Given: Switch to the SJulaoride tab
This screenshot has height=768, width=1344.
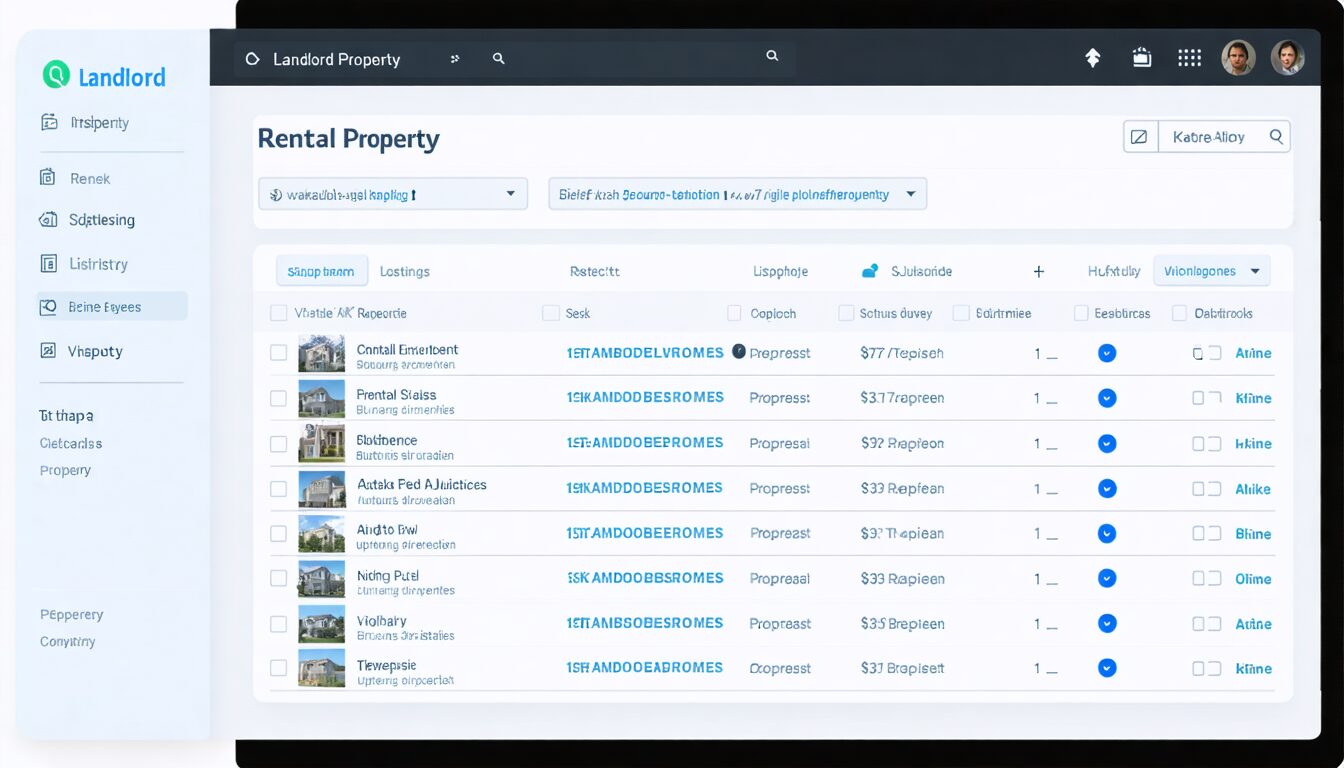Looking at the screenshot, I should point(921,271).
